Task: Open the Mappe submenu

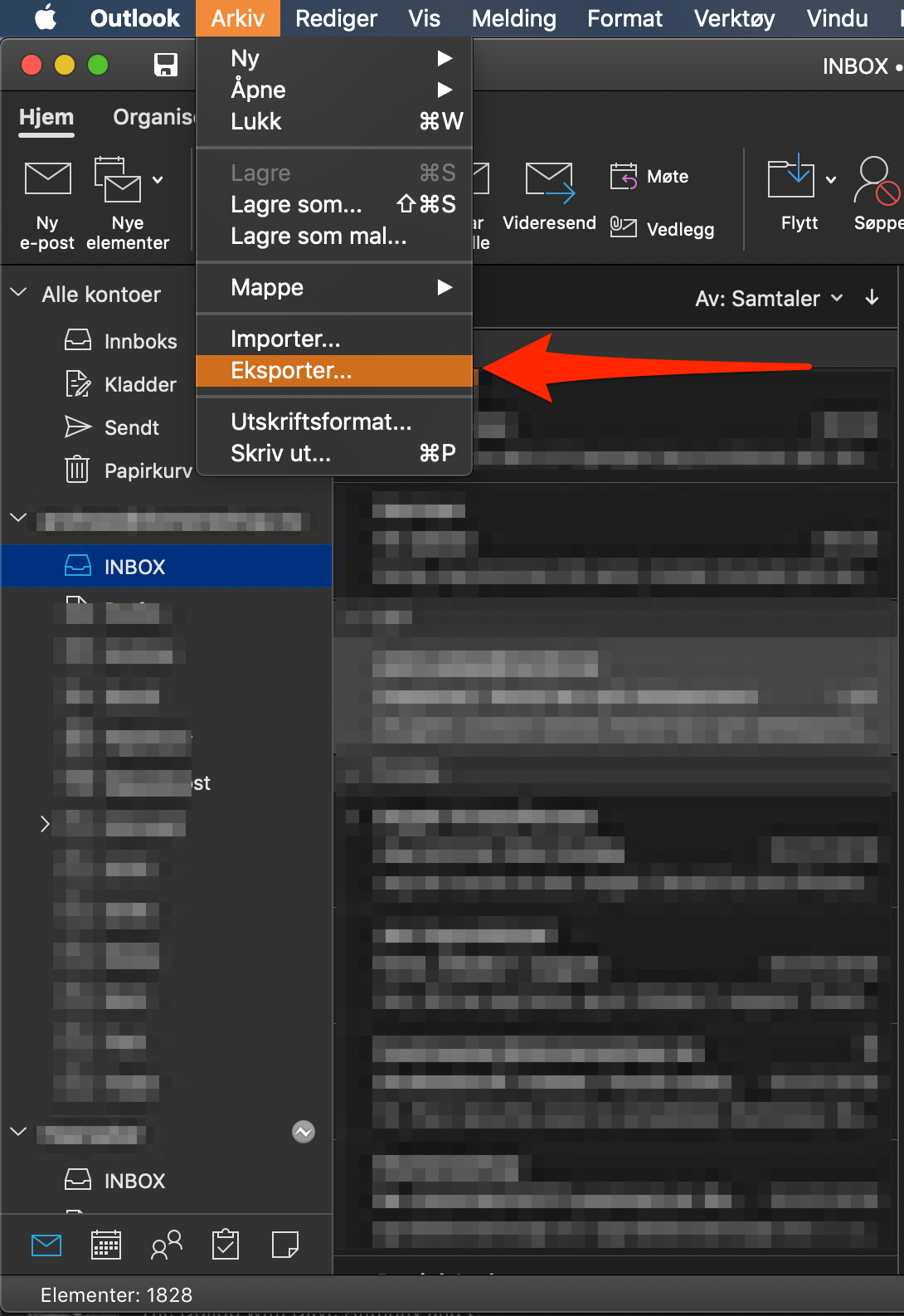Action: click(x=333, y=288)
